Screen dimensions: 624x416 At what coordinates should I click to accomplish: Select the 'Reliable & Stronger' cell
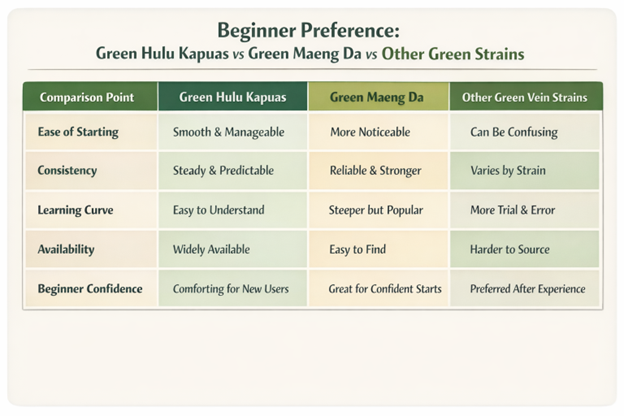pyautogui.click(x=375, y=171)
